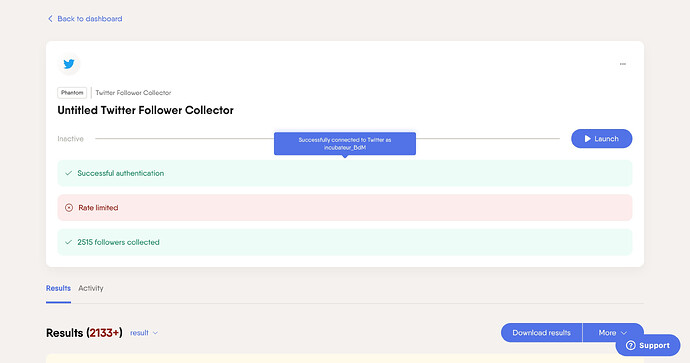Open the result file dropdown

pos(144,333)
